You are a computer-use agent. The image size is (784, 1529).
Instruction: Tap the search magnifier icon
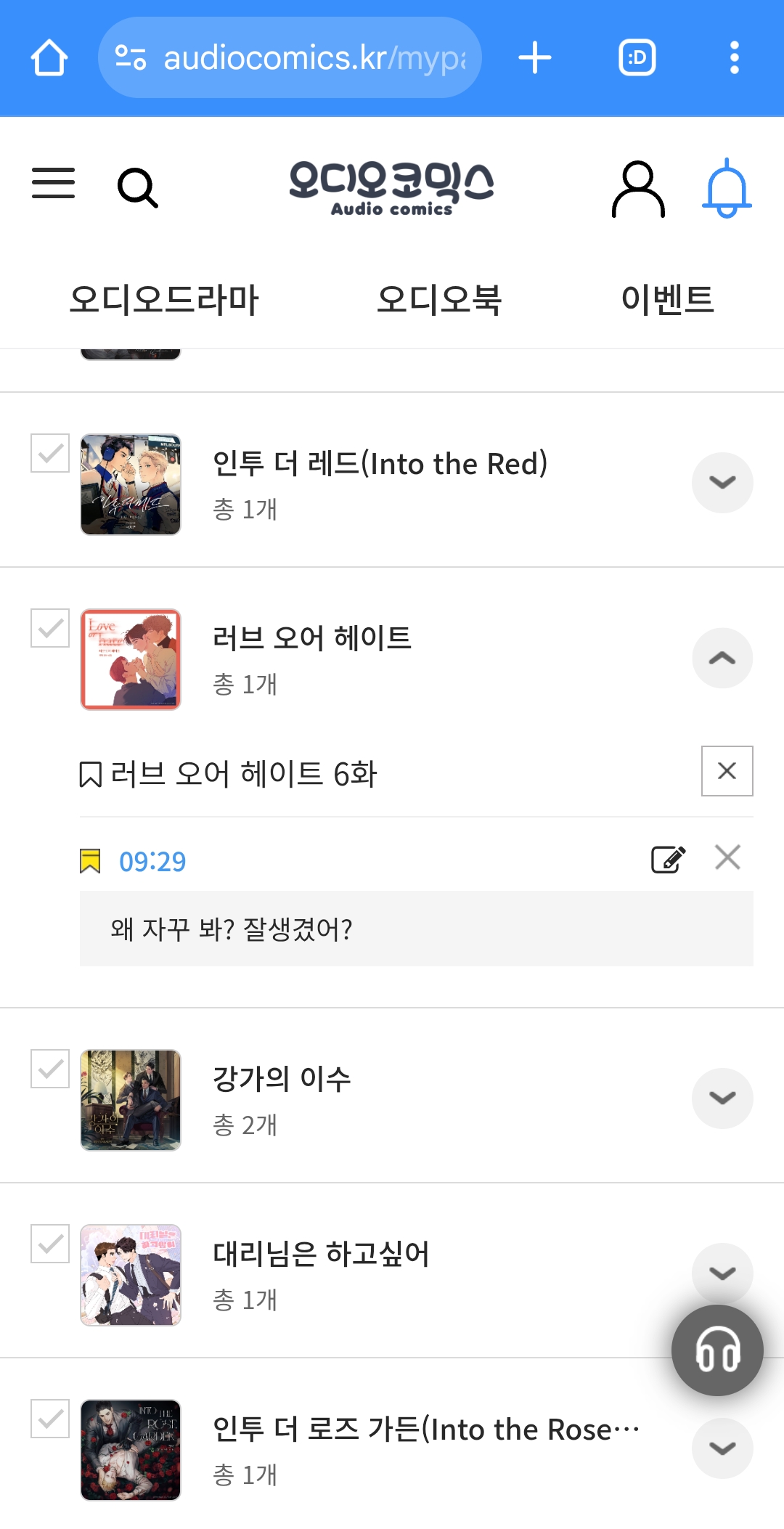pos(137,188)
